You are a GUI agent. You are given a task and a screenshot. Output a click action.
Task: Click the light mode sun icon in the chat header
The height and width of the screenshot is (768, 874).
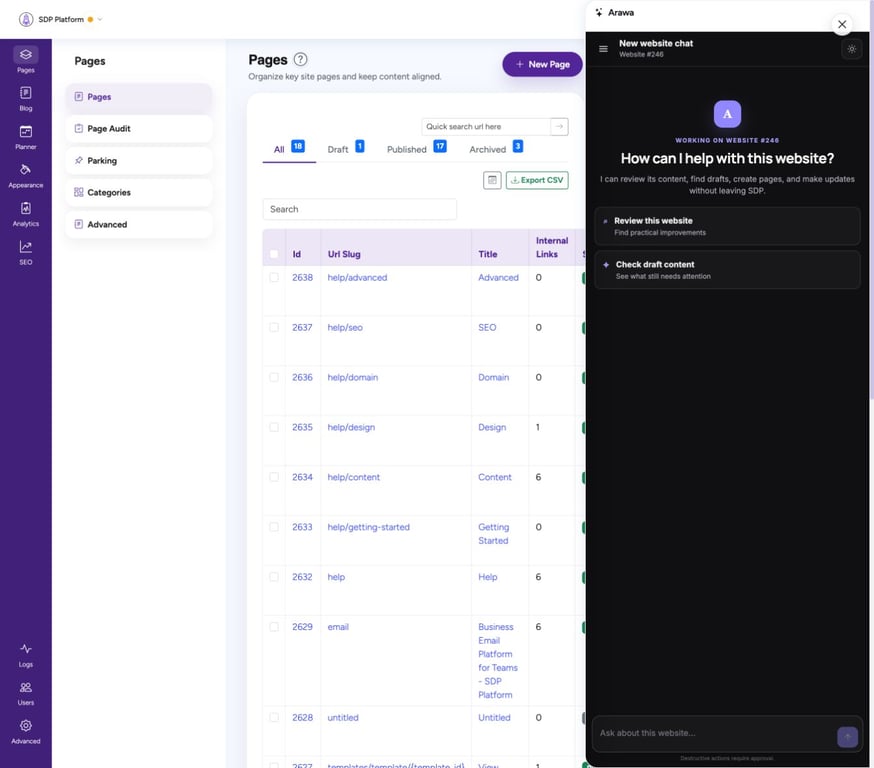point(852,49)
